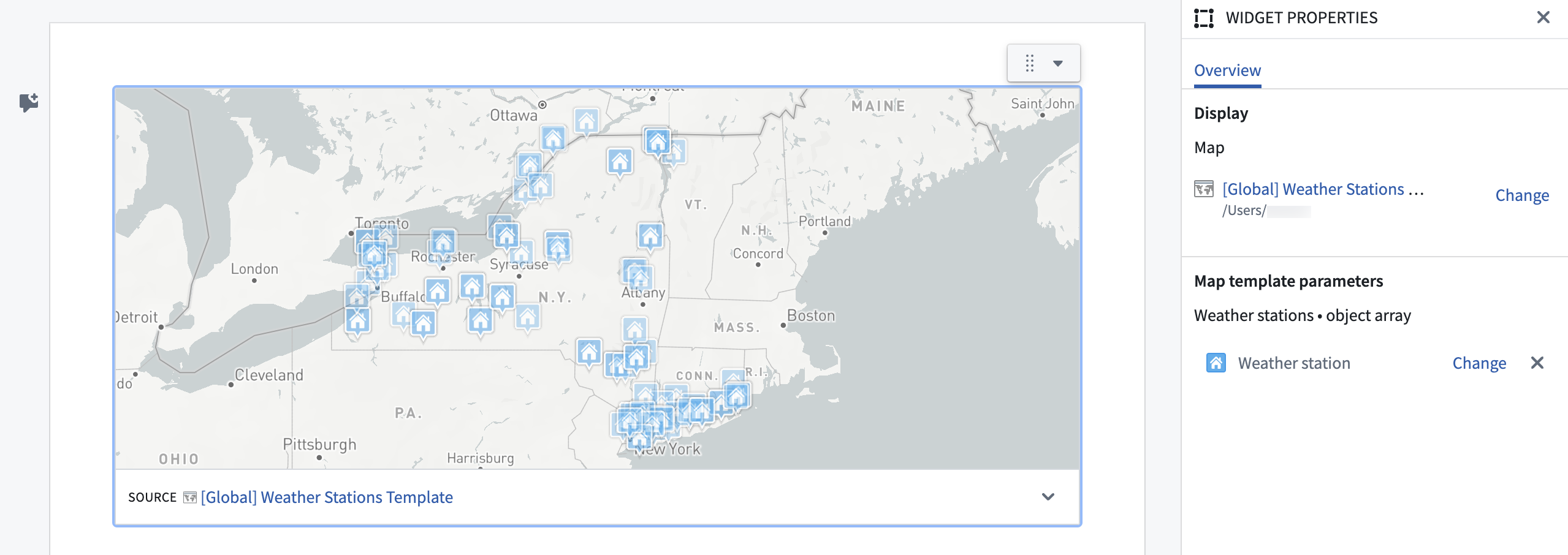Click the Concord label on the map
Screen dimensions: 1568x555
(758, 253)
